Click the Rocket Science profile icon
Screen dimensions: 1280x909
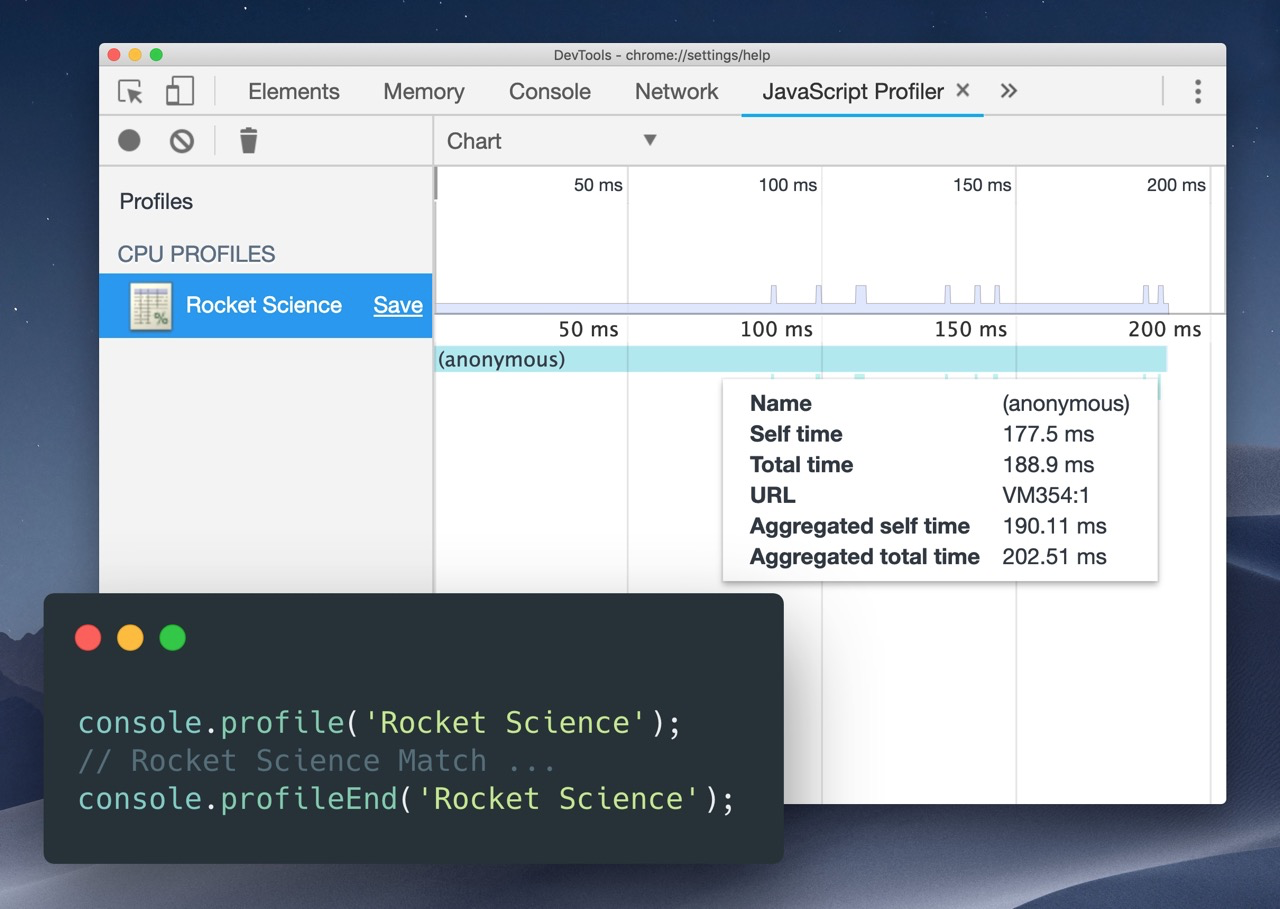pyautogui.click(x=151, y=306)
